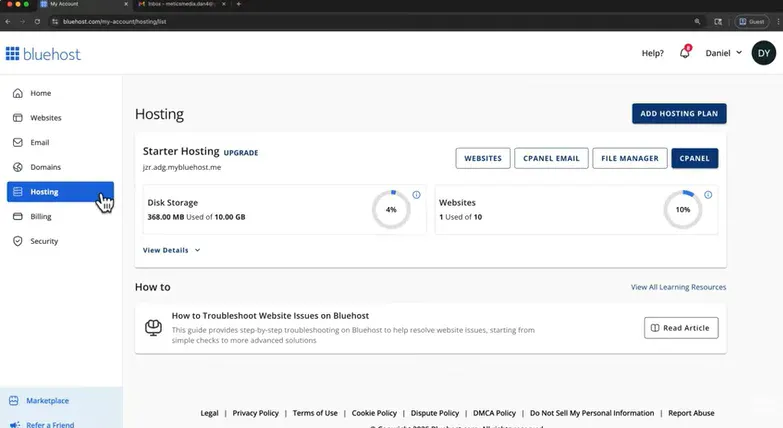Open the CPANEL button

pyautogui.click(x=695, y=158)
